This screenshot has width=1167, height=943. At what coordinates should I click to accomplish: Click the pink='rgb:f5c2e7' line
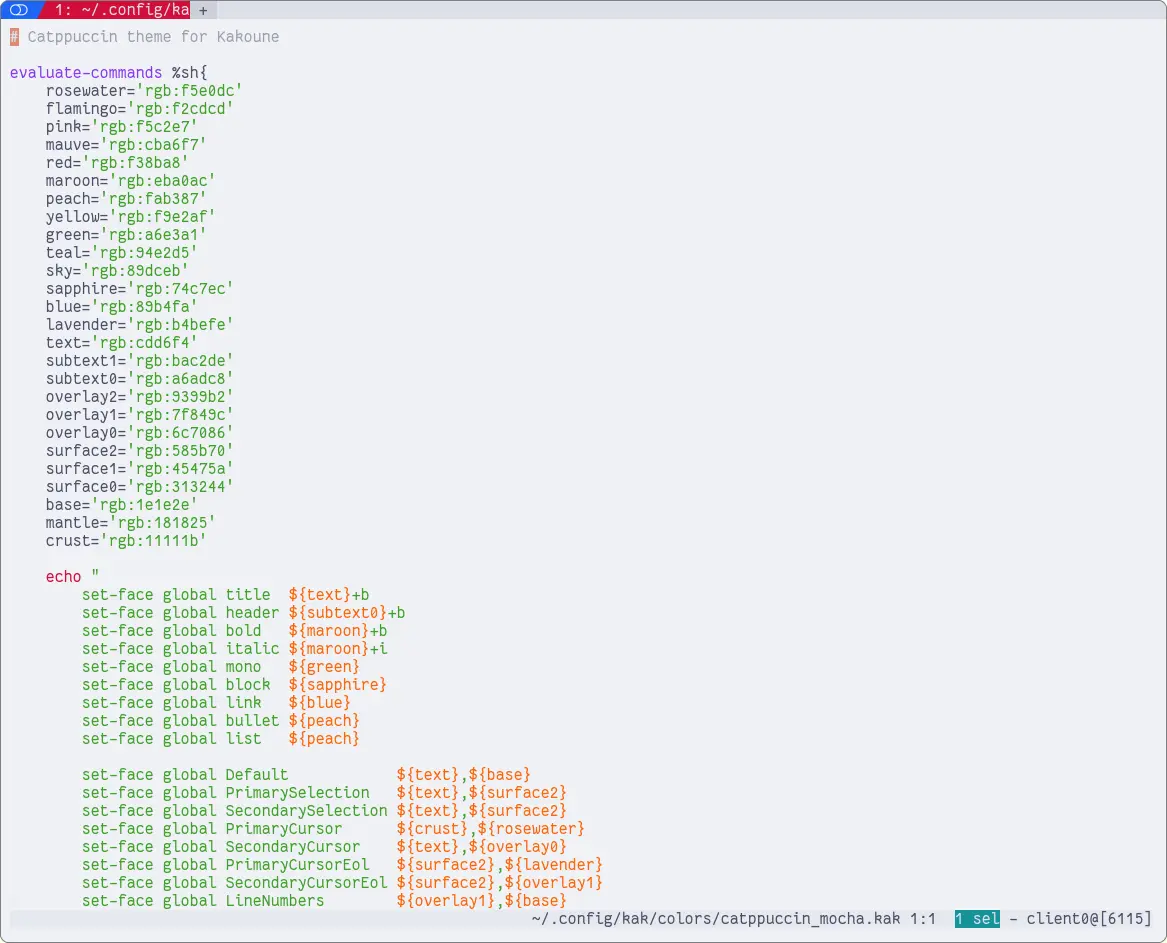coord(121,127)
